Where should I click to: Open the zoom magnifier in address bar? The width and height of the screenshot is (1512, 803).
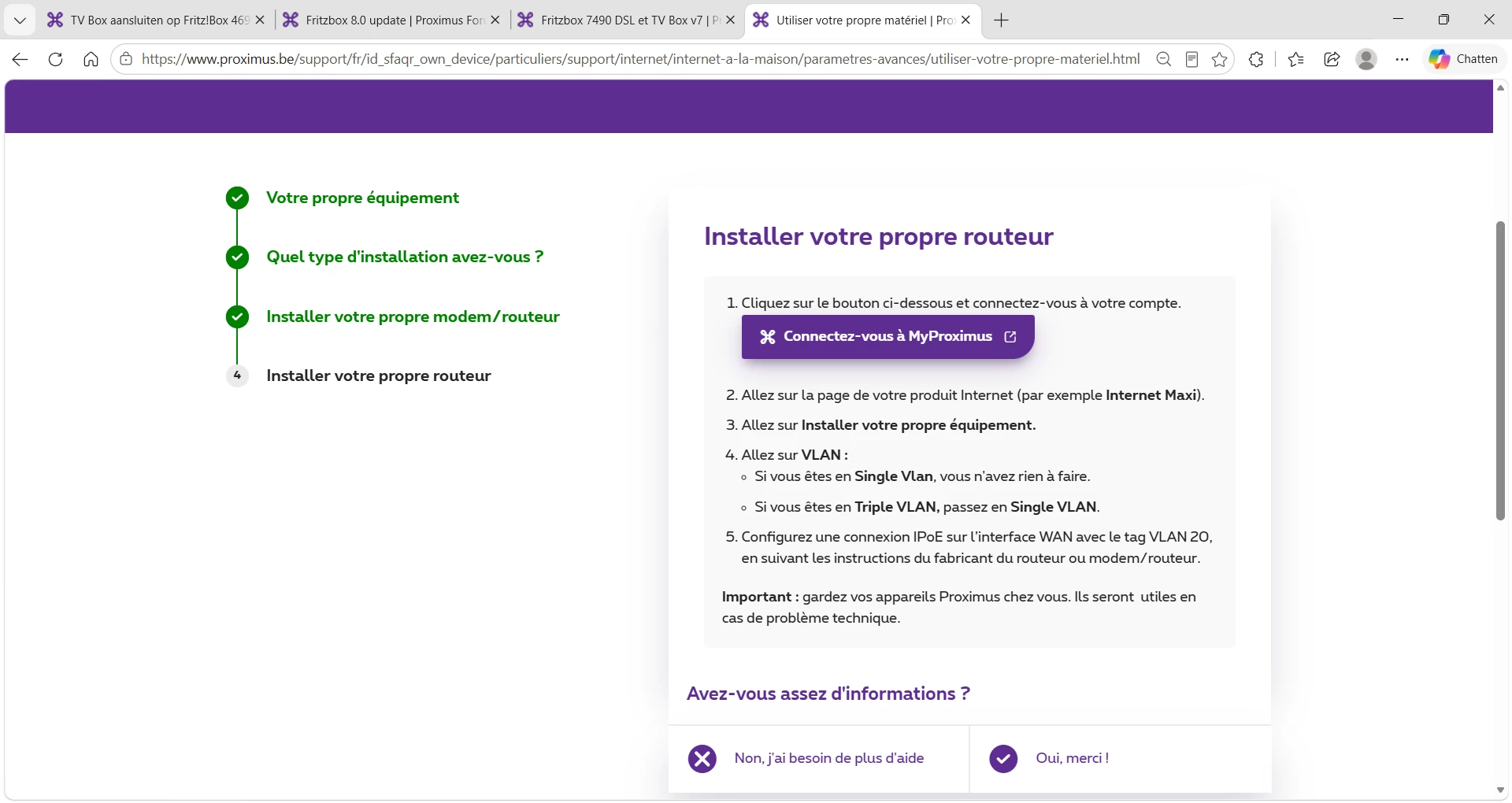[1163, 59]
